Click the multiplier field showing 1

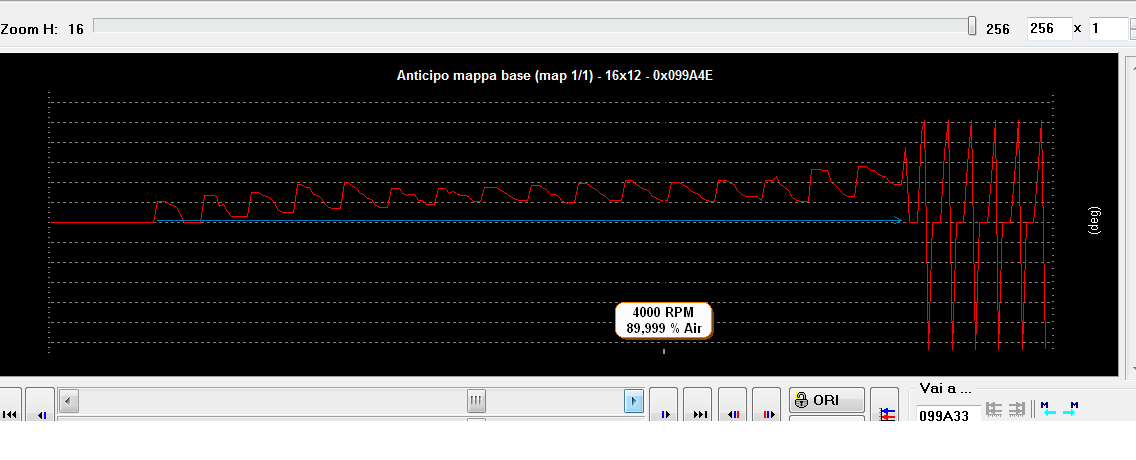(1108, 29)
